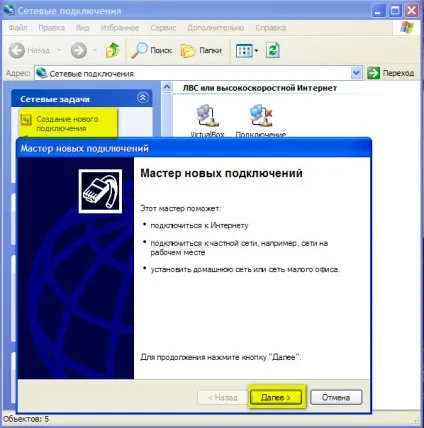Click the Поиск search toolbar button
This screenshot has width=424, height=428.
click(152, 51)
